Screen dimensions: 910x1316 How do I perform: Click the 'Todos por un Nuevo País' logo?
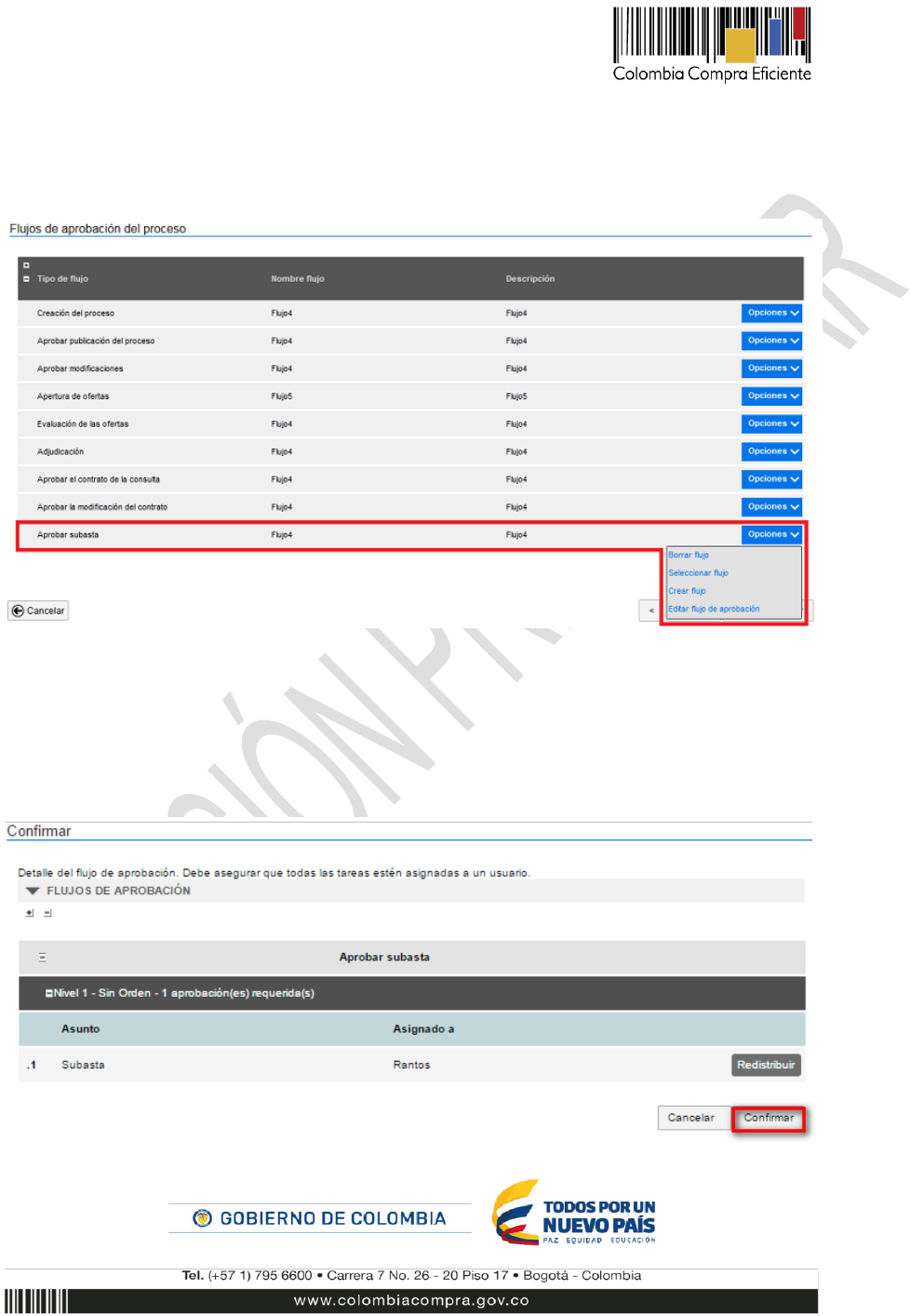pyautogui.click(x=574, y=1213)
